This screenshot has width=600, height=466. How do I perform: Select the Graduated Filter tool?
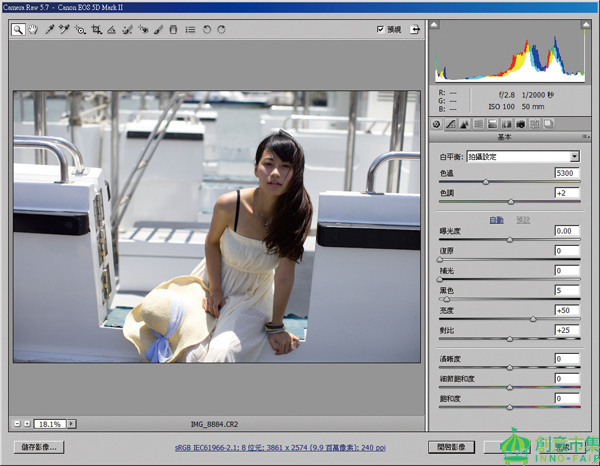[x=173, y=29]
